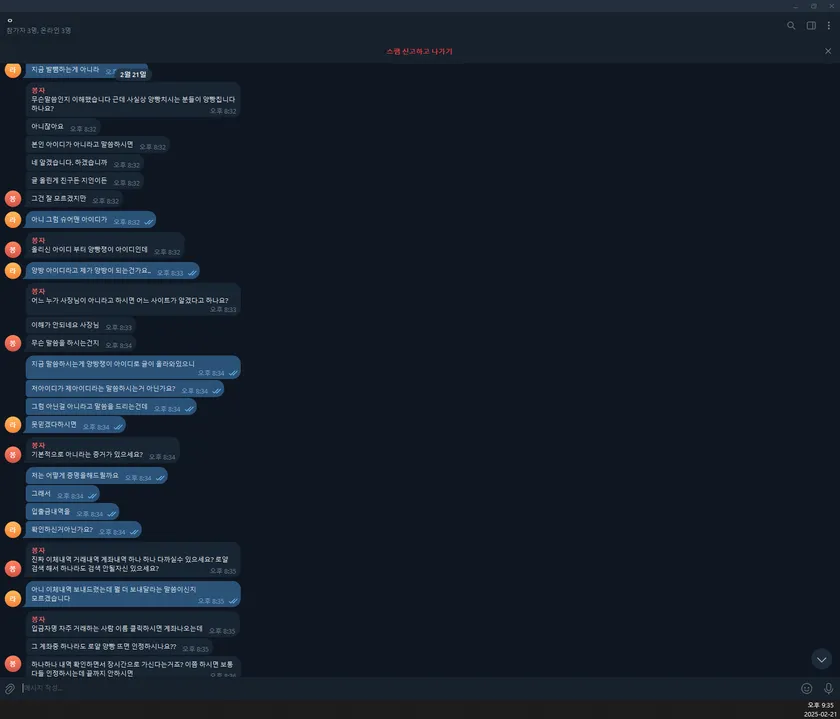Screen dimensions: 840x719
Task: Click the red avatar beside '무슨 말씀을 하시는건지'
Action: pyautogui.click(x=13, y=343)
